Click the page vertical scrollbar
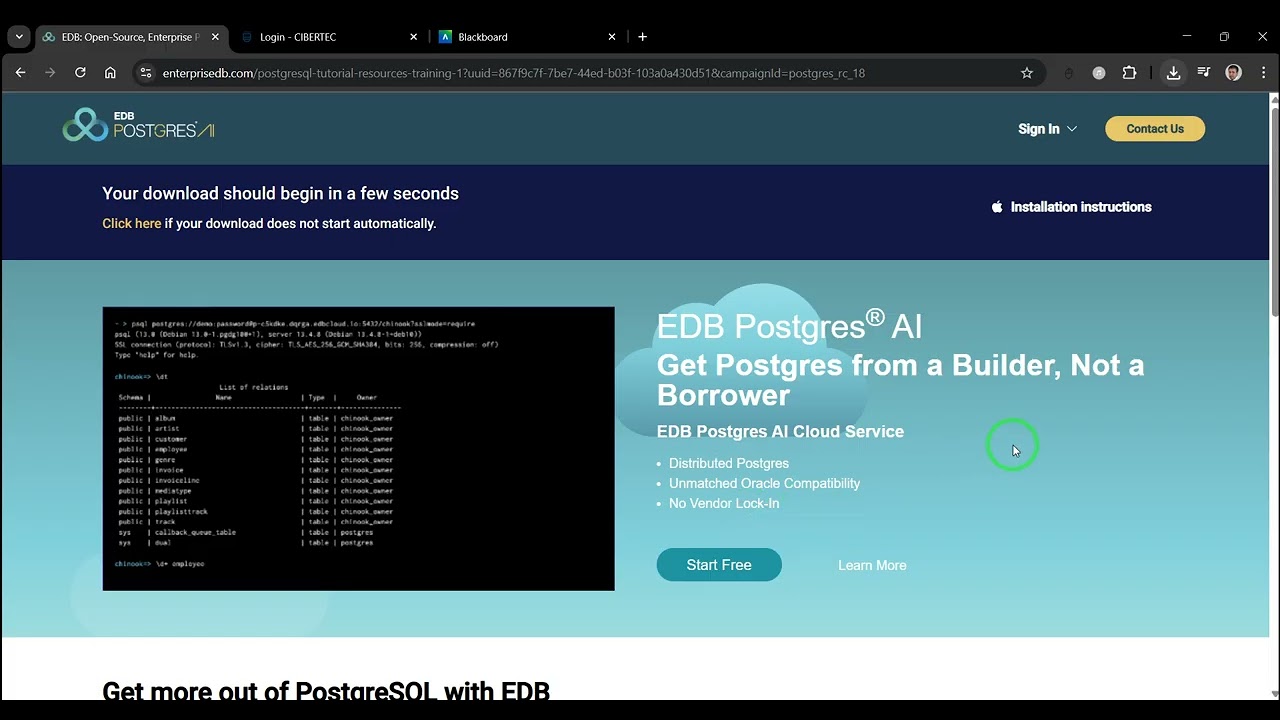Viewport: 1280px width, 720px height. (1274, 210)
